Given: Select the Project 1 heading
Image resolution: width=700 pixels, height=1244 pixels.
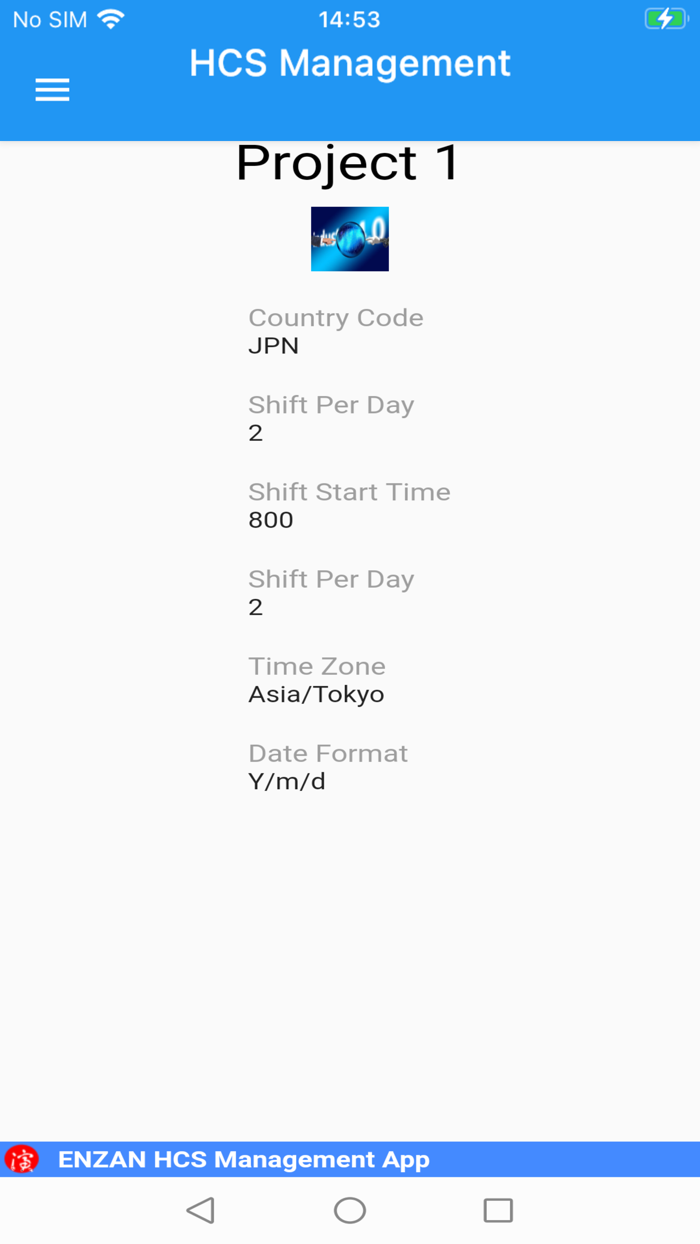Looking at the screenshot, I should click(347, 163).
